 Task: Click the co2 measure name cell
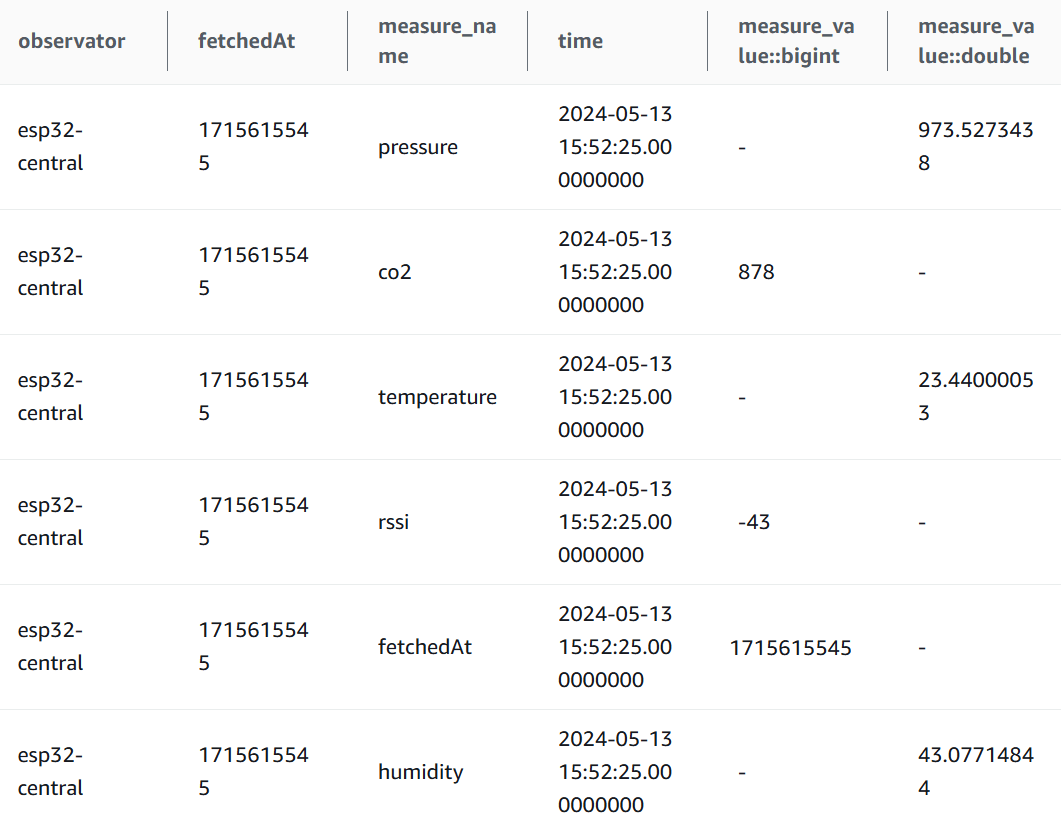point(394,272)
